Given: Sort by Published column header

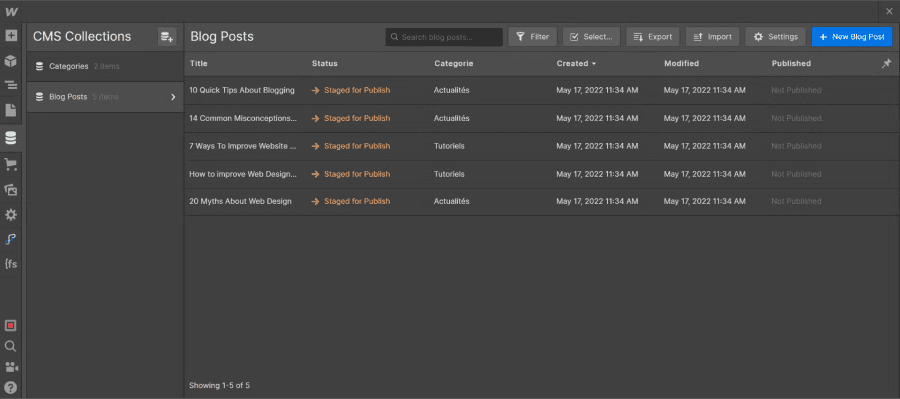Looking at the screenshot, I should click(x=791, y=64).
